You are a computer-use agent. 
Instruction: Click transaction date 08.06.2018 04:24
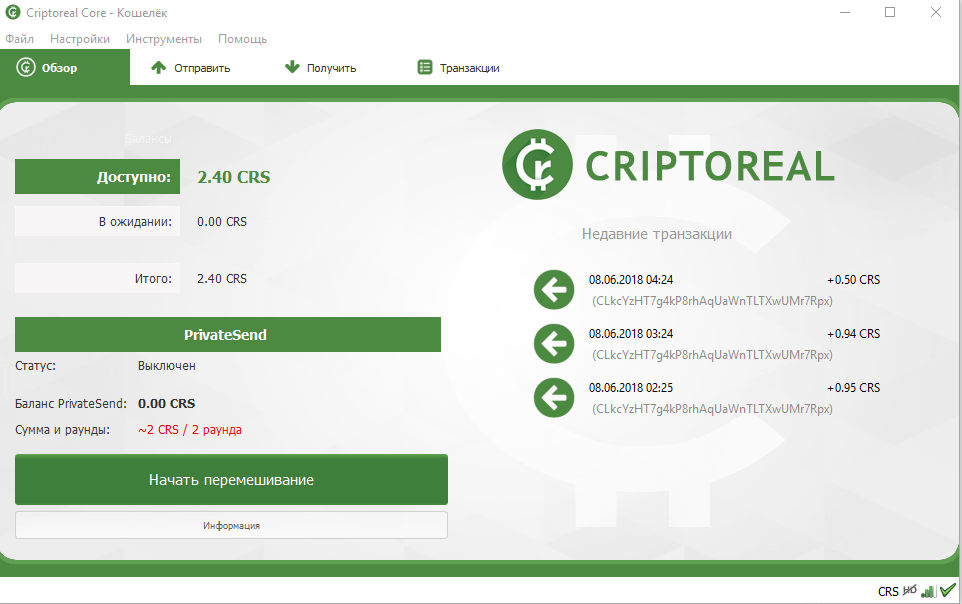point(631,280)
